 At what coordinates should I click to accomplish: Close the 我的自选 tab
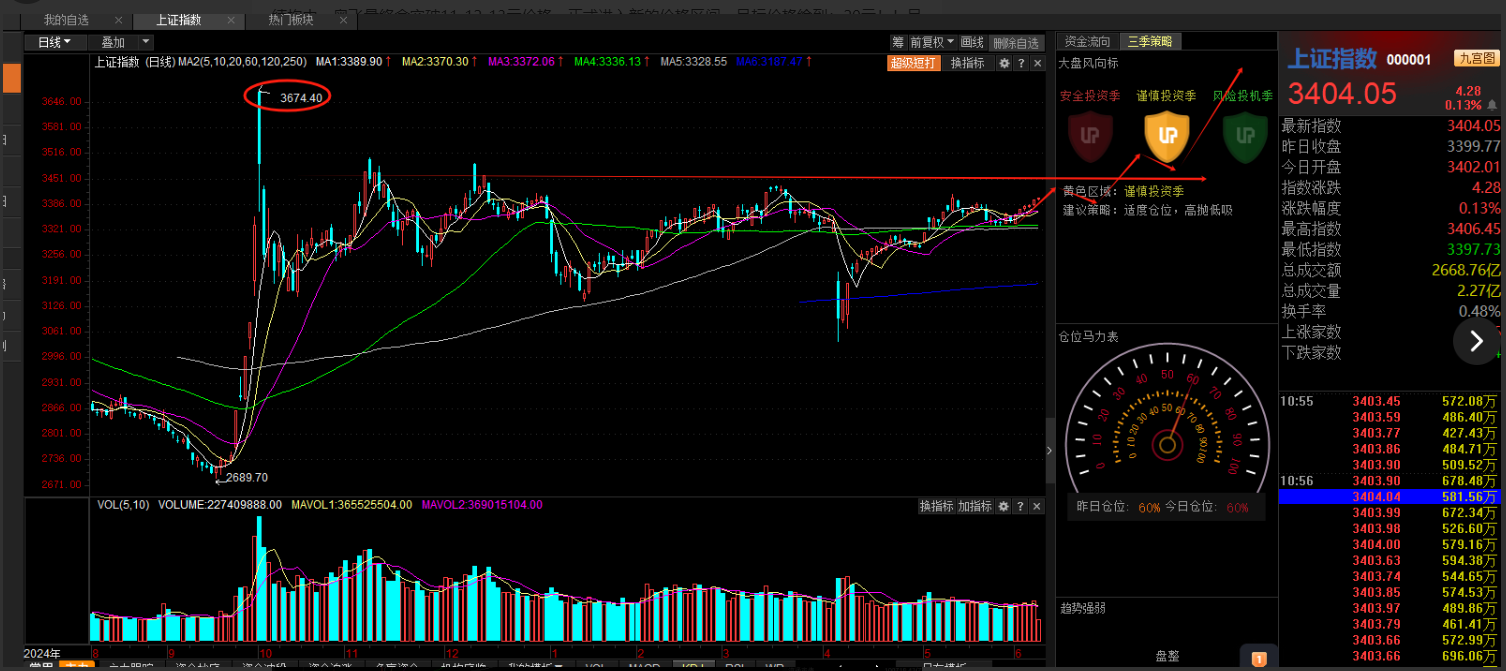119,20
